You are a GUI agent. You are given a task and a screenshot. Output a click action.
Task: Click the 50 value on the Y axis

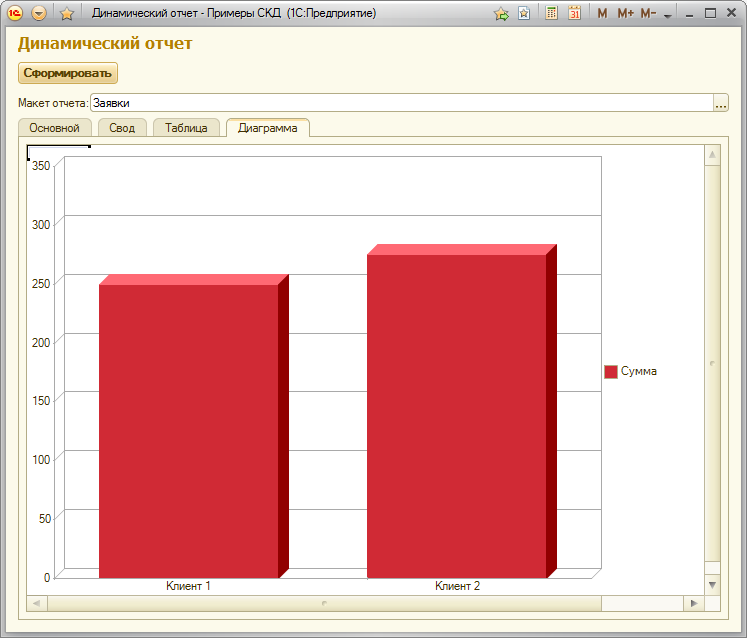[x=45, y=518]
